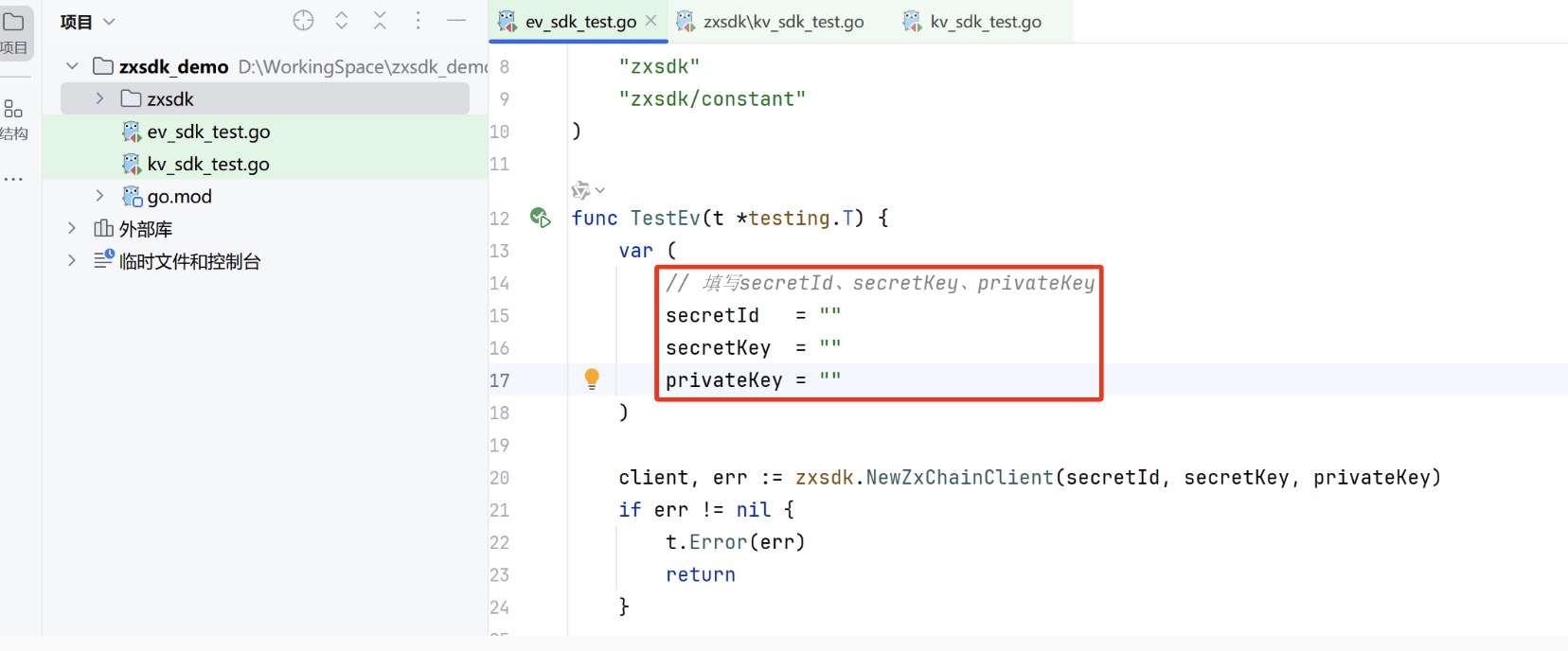Click line number 12 in gutter
1568x651 pixels.
[x=499, y=219]
